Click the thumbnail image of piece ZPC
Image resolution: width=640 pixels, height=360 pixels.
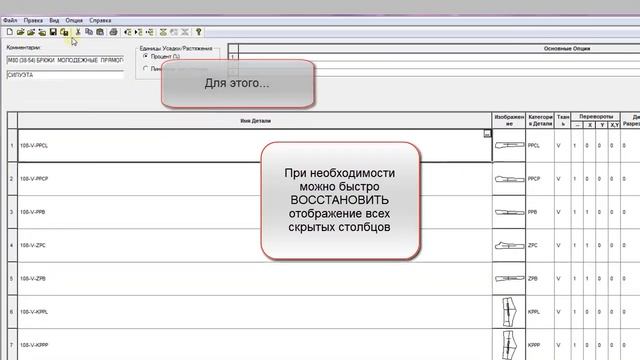509,245
